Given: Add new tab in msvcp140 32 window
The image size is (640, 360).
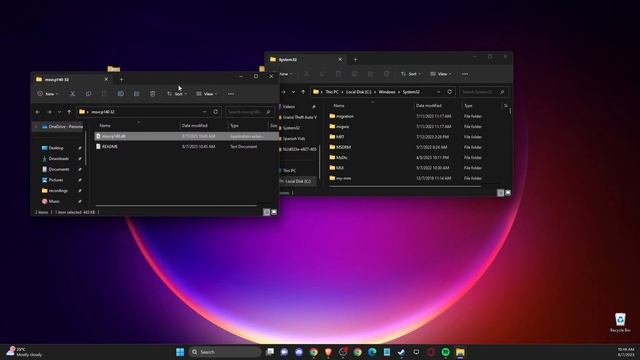Looking at the screenshot, I should [x=121, y=80].
